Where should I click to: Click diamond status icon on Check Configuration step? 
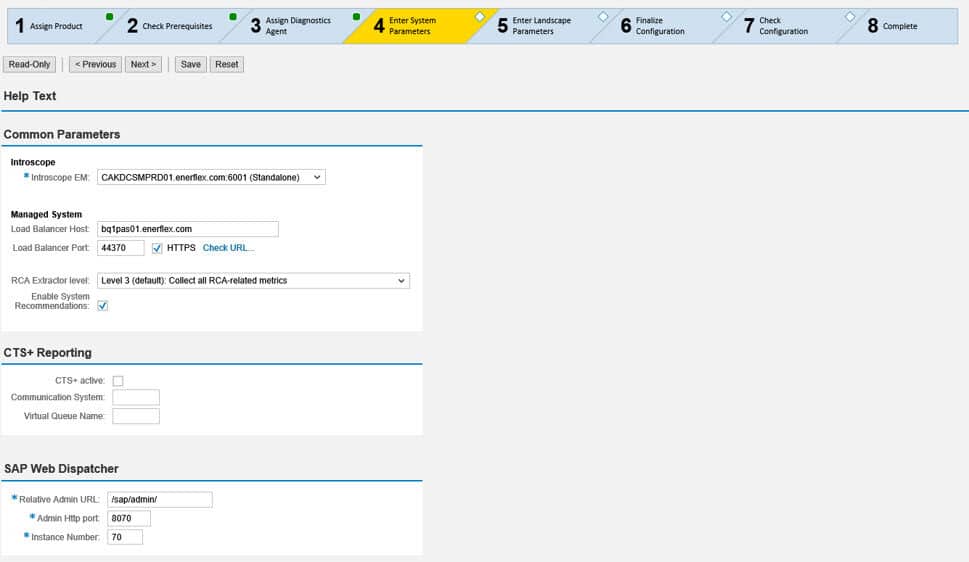click(x=850, y=17)
